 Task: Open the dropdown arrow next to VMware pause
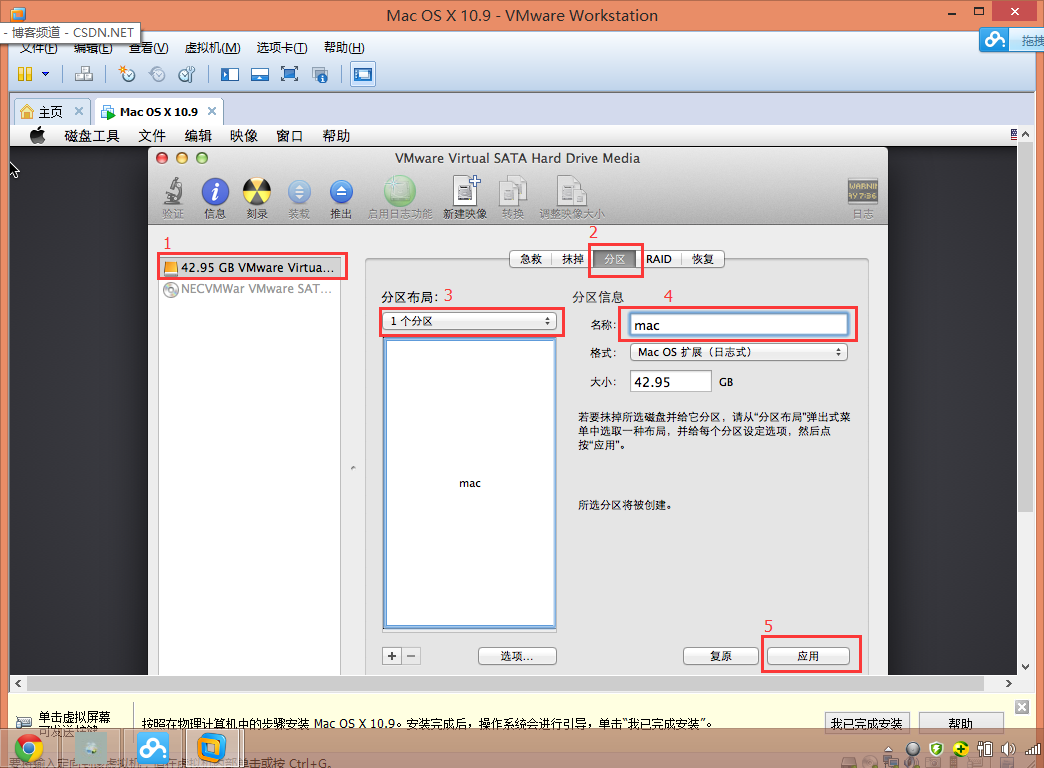pos(45,74)
